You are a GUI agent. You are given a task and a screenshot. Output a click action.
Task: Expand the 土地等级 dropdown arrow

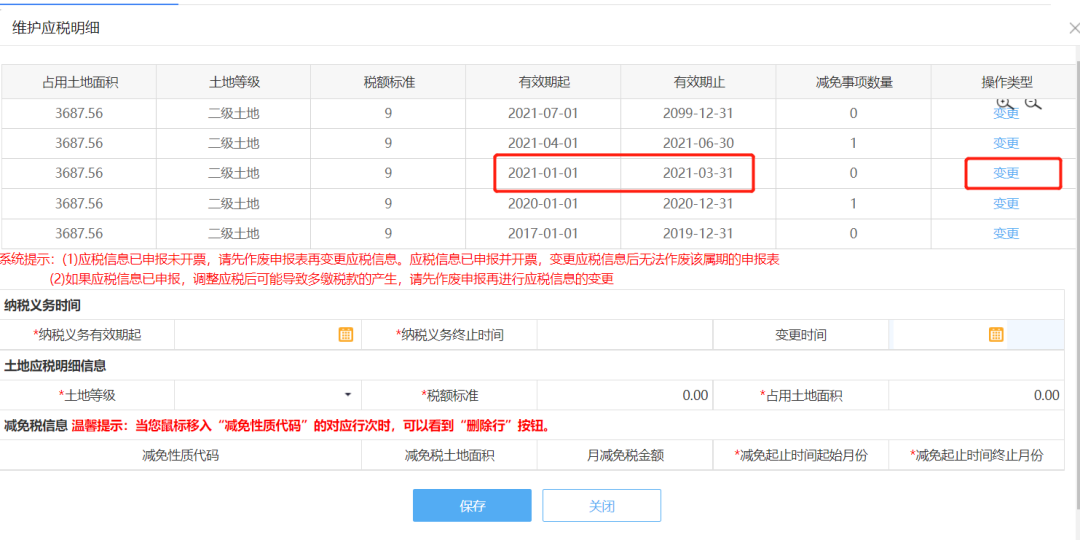pos(348,395)
